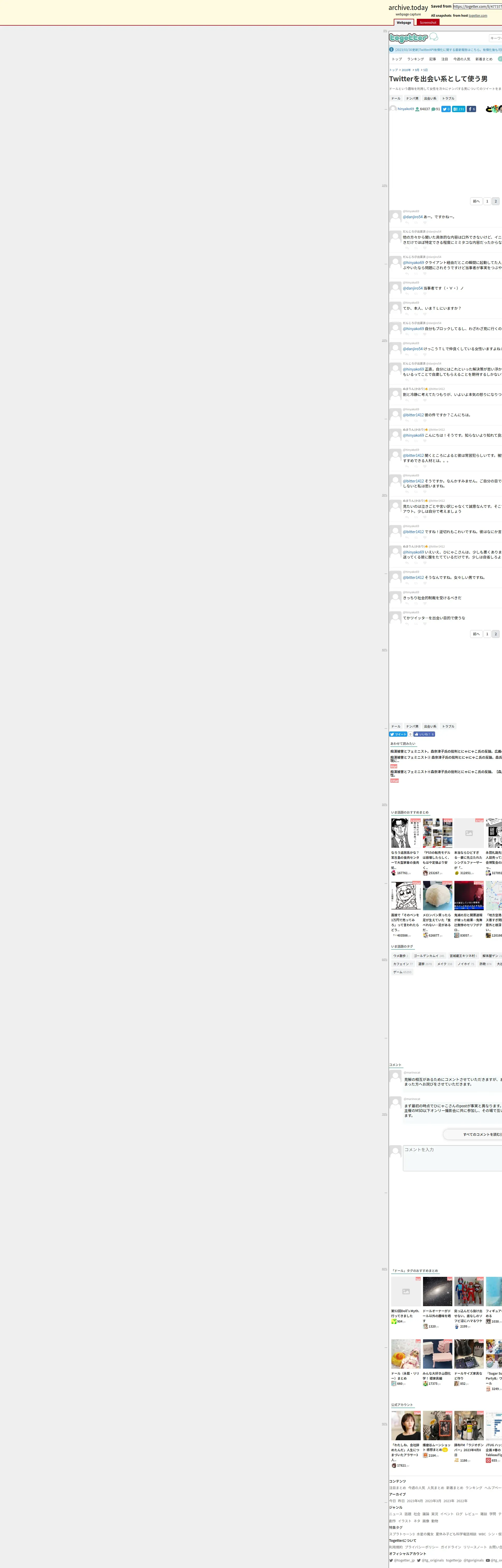502x1568 pixels.
Task: Click the togetter.com host link
Action: pos(478,16)
